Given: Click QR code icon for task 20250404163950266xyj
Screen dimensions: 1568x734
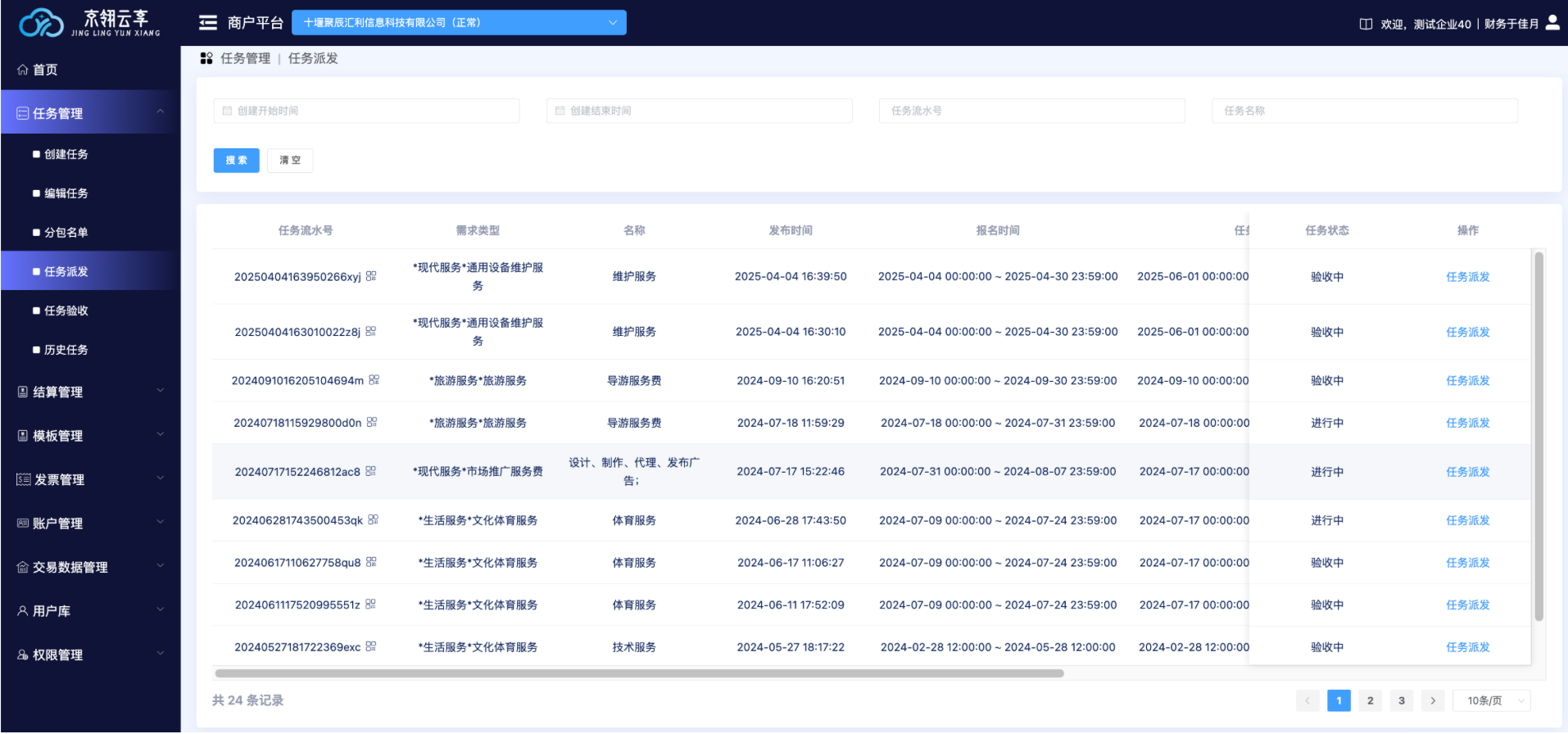Looking at the screenshot, I should [x=371, y=276].
